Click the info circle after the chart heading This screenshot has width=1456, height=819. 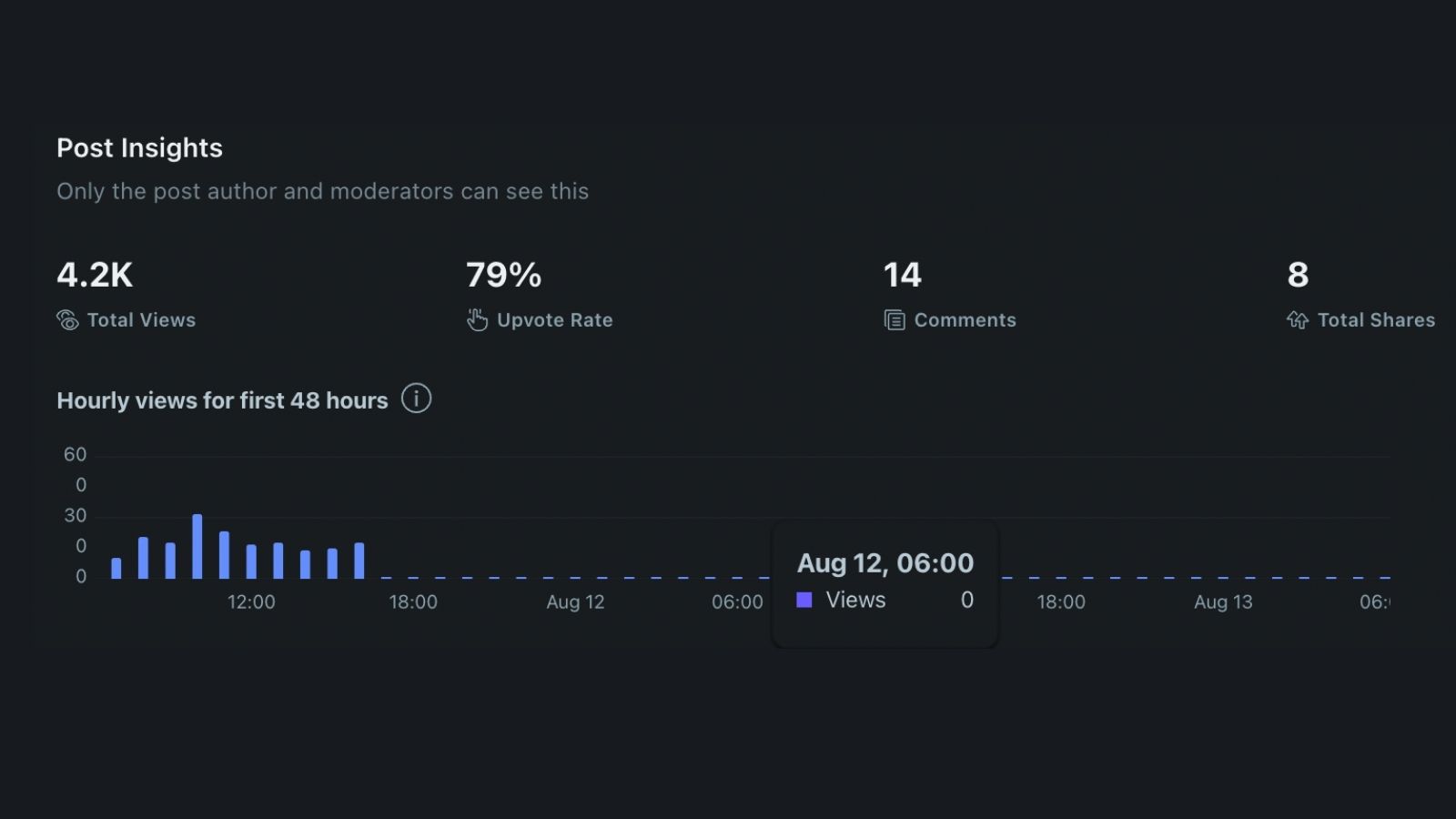tap(417, 398)
